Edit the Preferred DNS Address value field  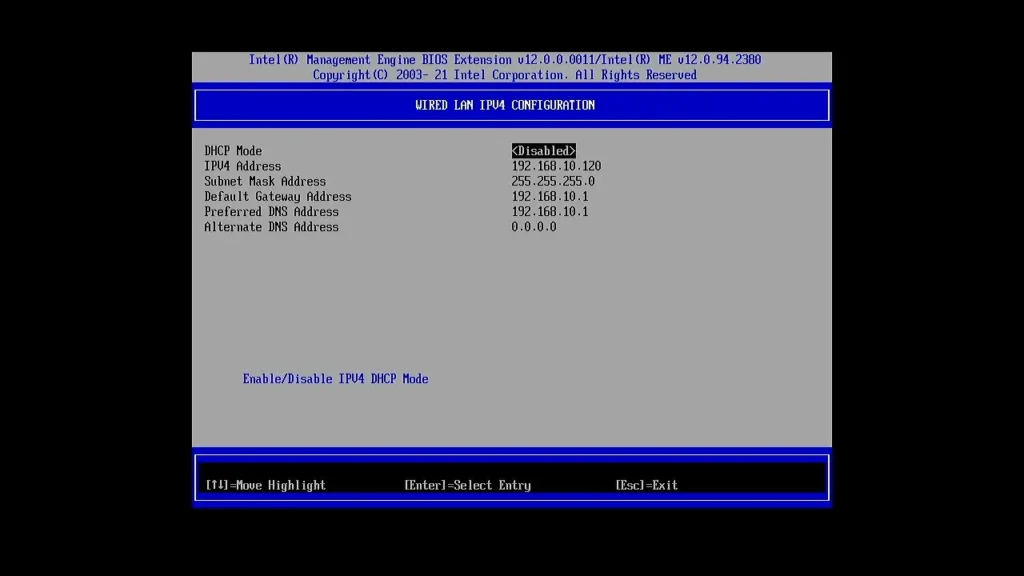(549, 211)
